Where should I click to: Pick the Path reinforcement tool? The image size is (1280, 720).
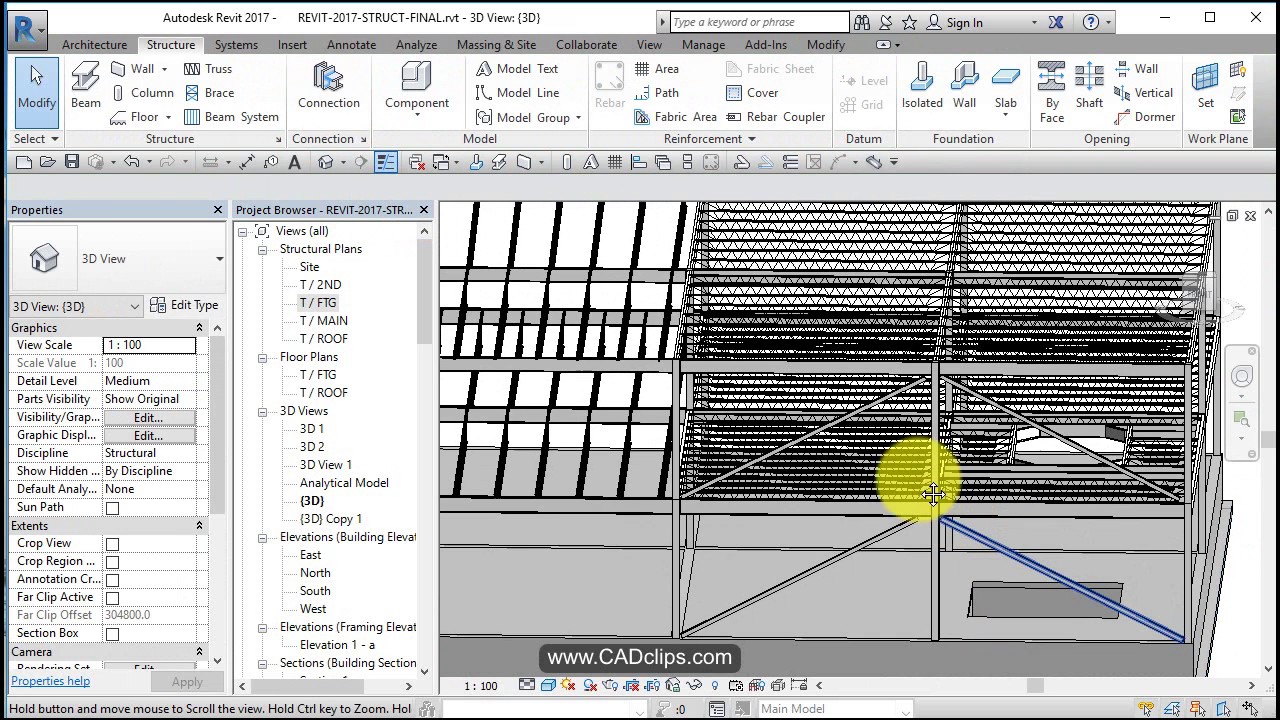[657, 93]
